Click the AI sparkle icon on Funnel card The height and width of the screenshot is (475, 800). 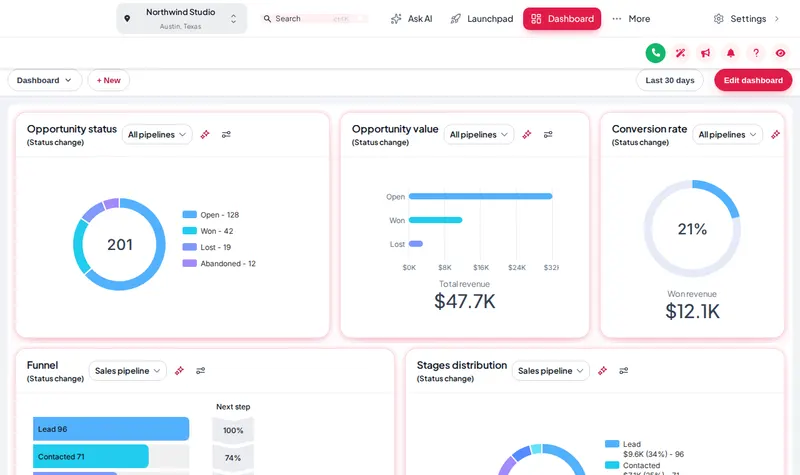pyautogui.click(x=179, y=370)
